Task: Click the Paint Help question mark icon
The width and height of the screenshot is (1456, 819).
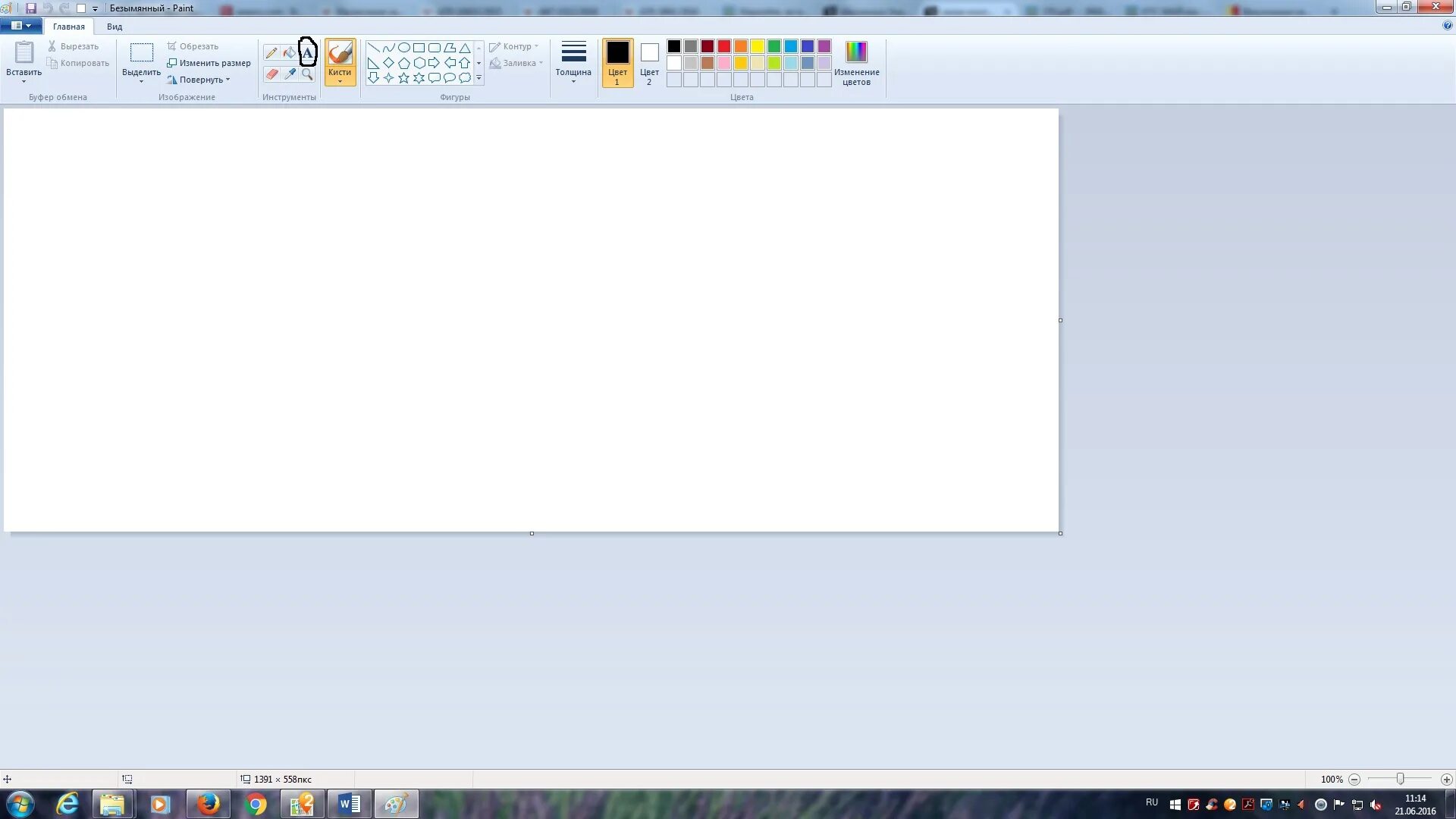Action: click(1447, 26)
